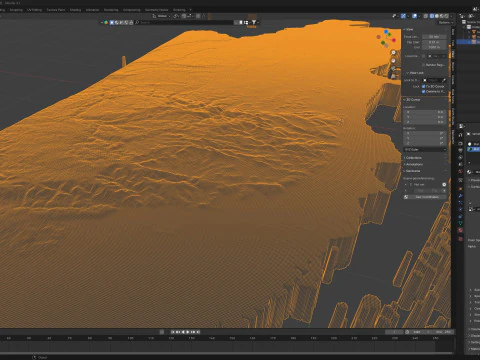The image size is (480, 360).
Task: Click the timeline current frame field
Action: click(394, 332)
